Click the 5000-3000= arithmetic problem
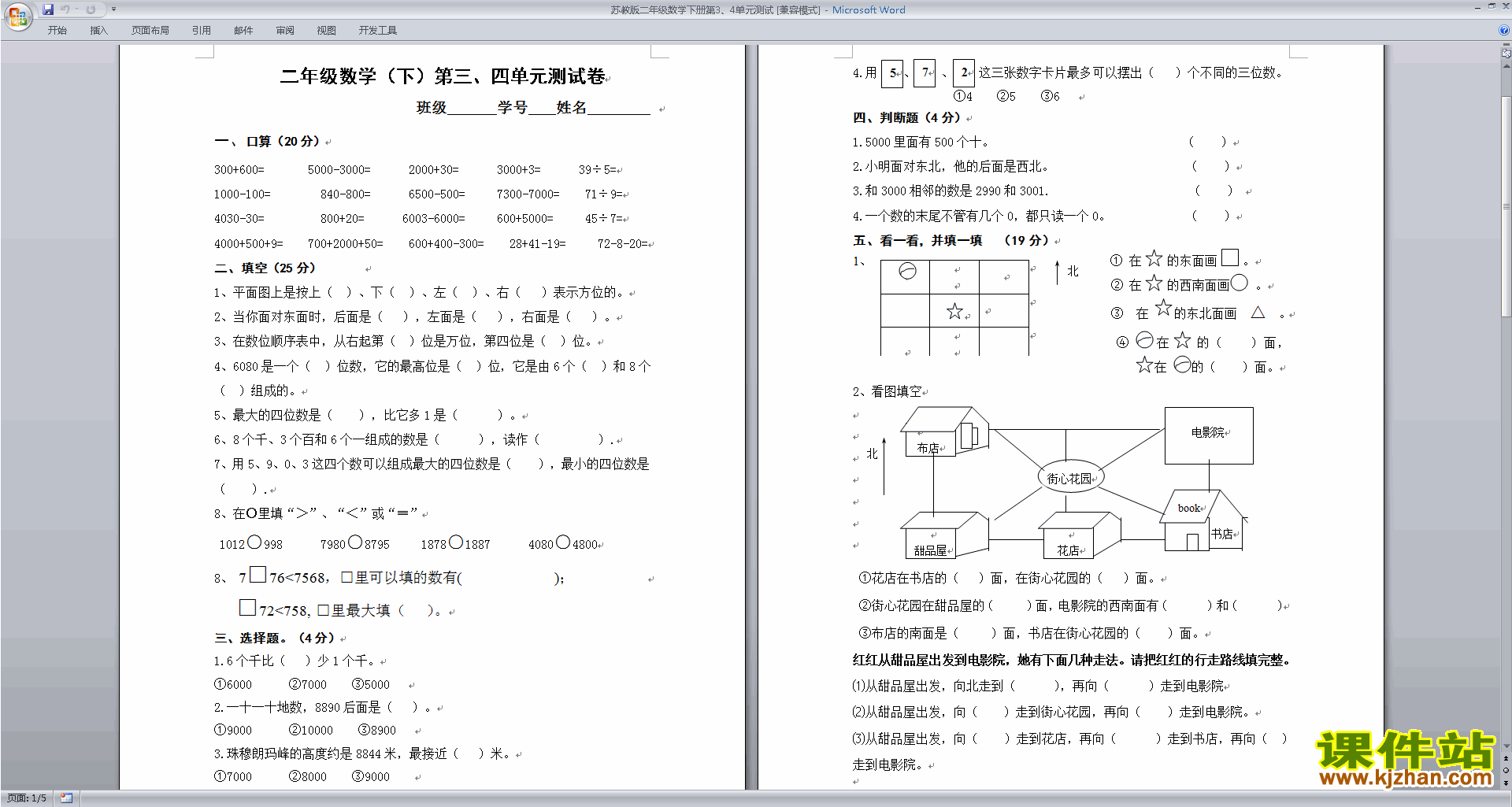This screenshot has width=1512, height=807. (x=339, y=170)
